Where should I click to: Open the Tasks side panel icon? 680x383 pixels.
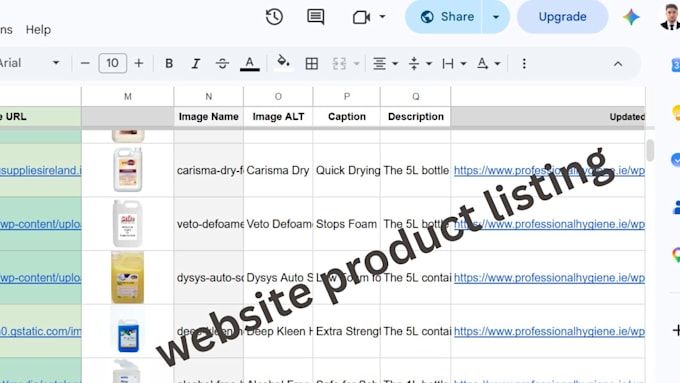coord(676,160)
